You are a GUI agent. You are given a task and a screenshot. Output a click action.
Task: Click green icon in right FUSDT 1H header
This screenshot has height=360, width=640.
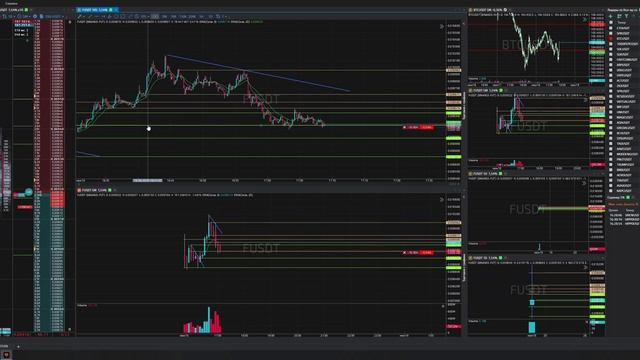click(x=500, y=173)
